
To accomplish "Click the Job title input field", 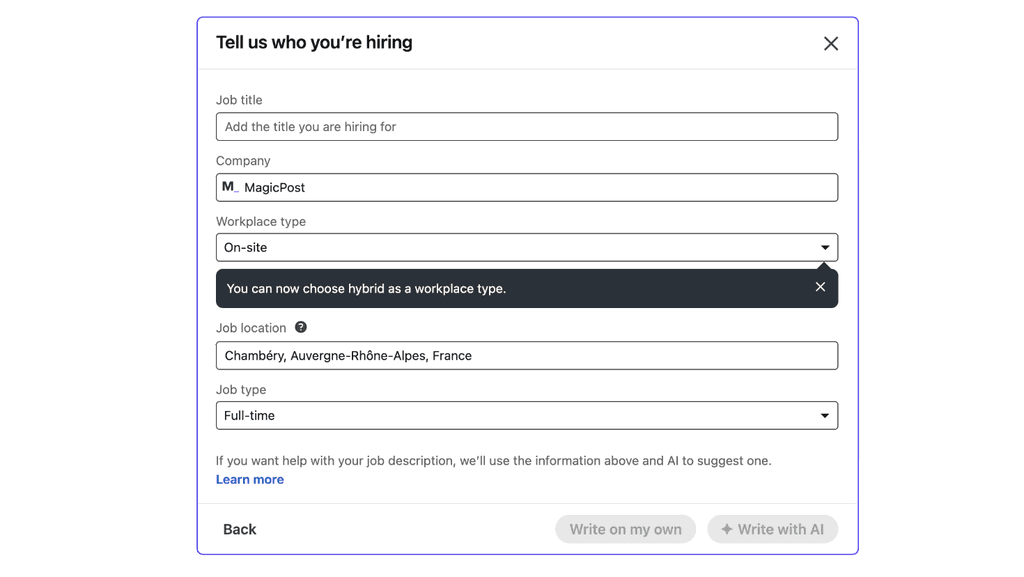I will tap(526, 126).
